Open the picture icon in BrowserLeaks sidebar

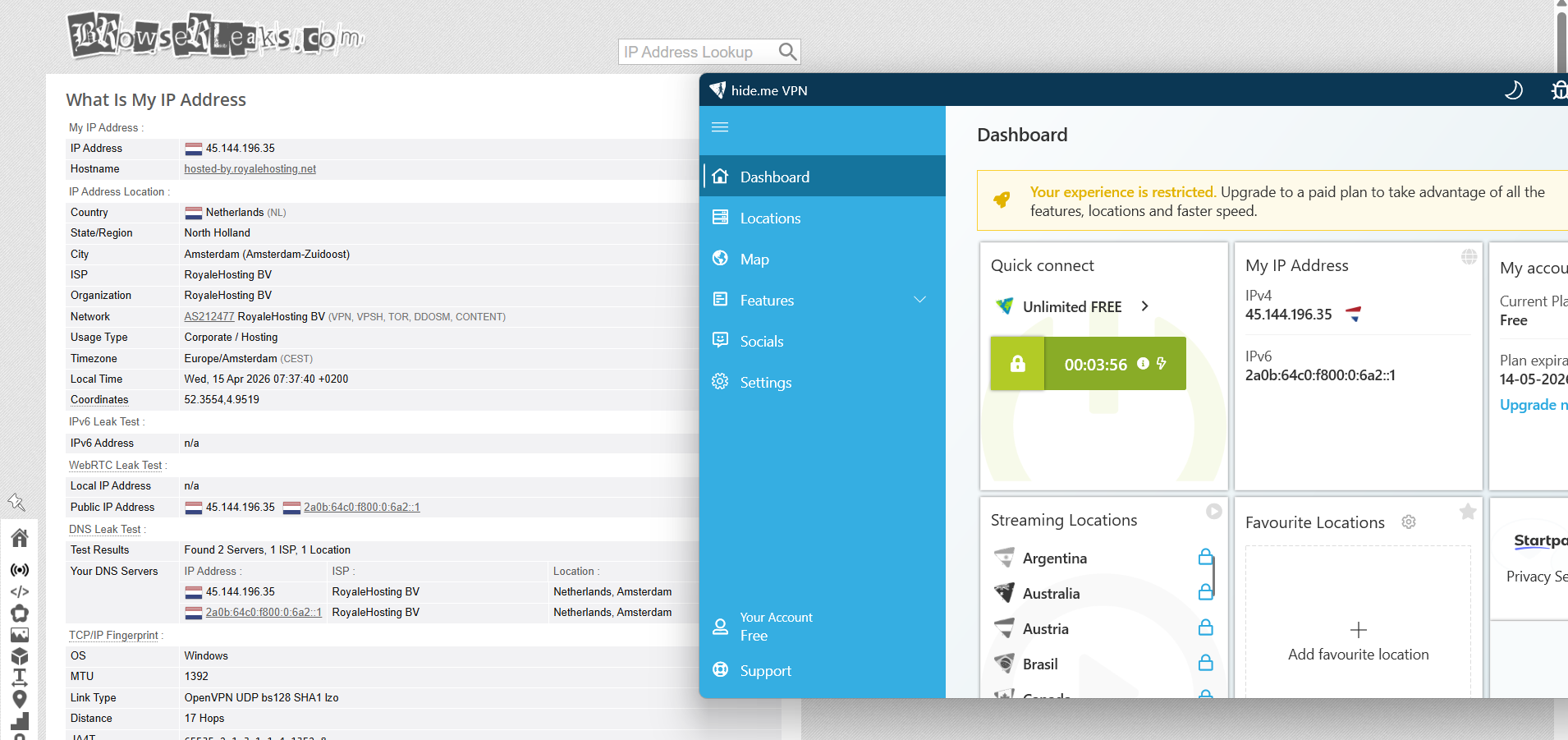[20, 635]
